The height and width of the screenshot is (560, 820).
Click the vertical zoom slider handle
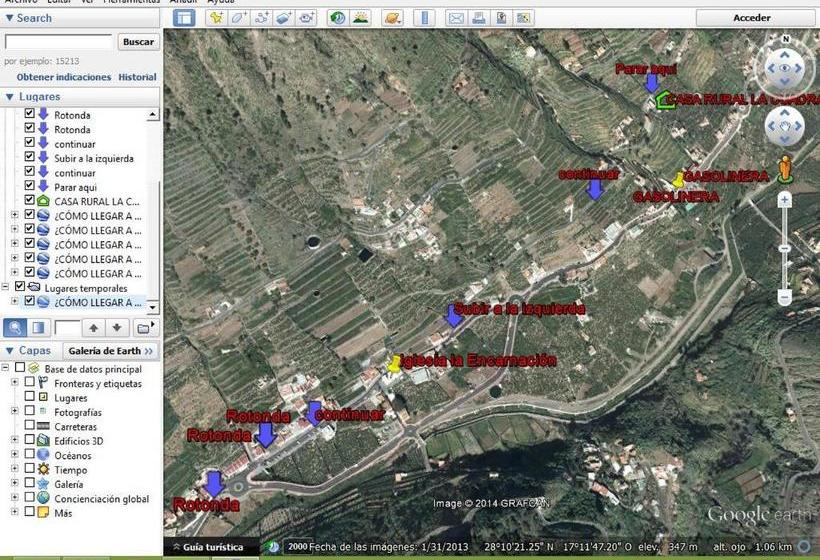pyautogui.click(x=784, y=248)
